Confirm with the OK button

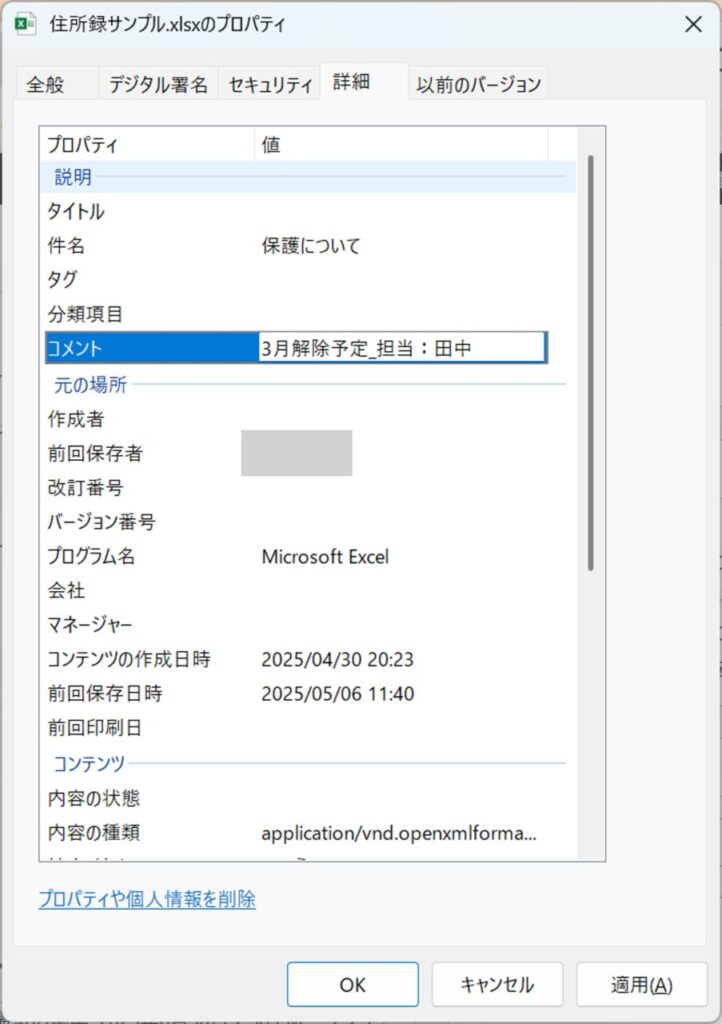coord(353,984)
